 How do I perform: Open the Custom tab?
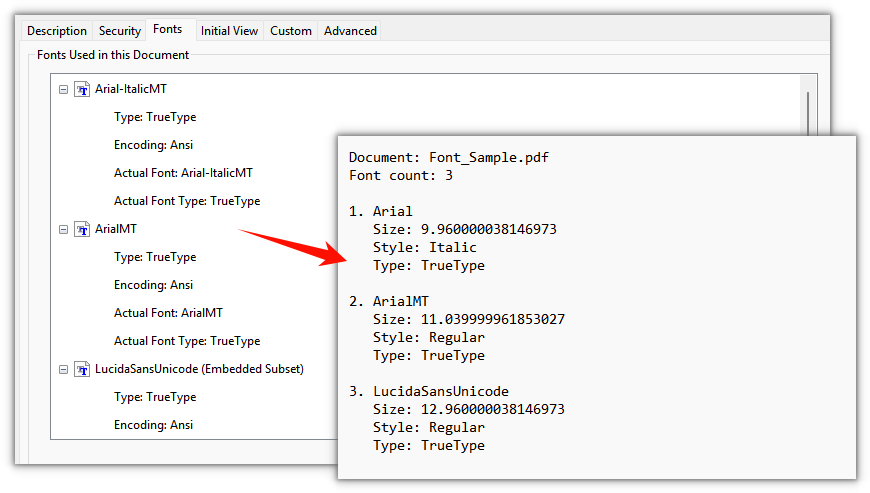[x=291, y=31]
